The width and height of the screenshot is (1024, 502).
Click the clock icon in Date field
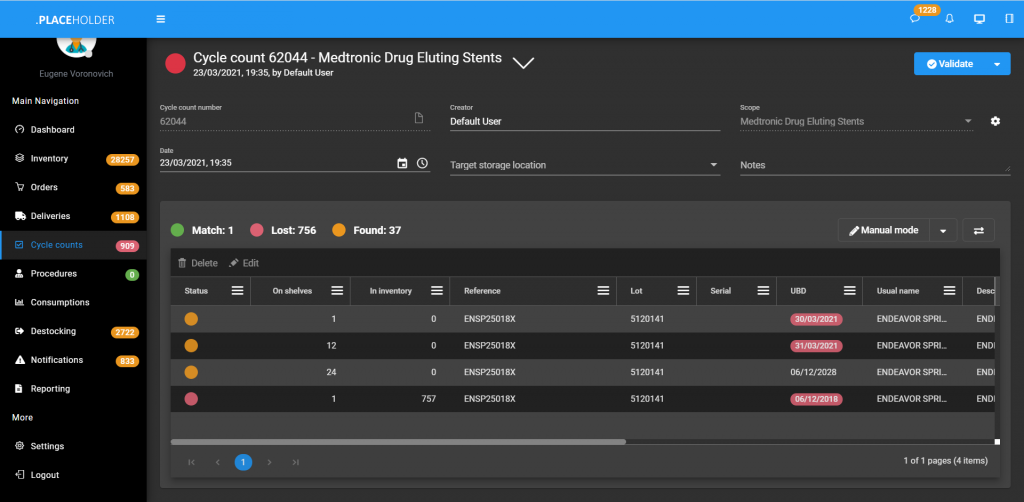click(x=422, y=163)
